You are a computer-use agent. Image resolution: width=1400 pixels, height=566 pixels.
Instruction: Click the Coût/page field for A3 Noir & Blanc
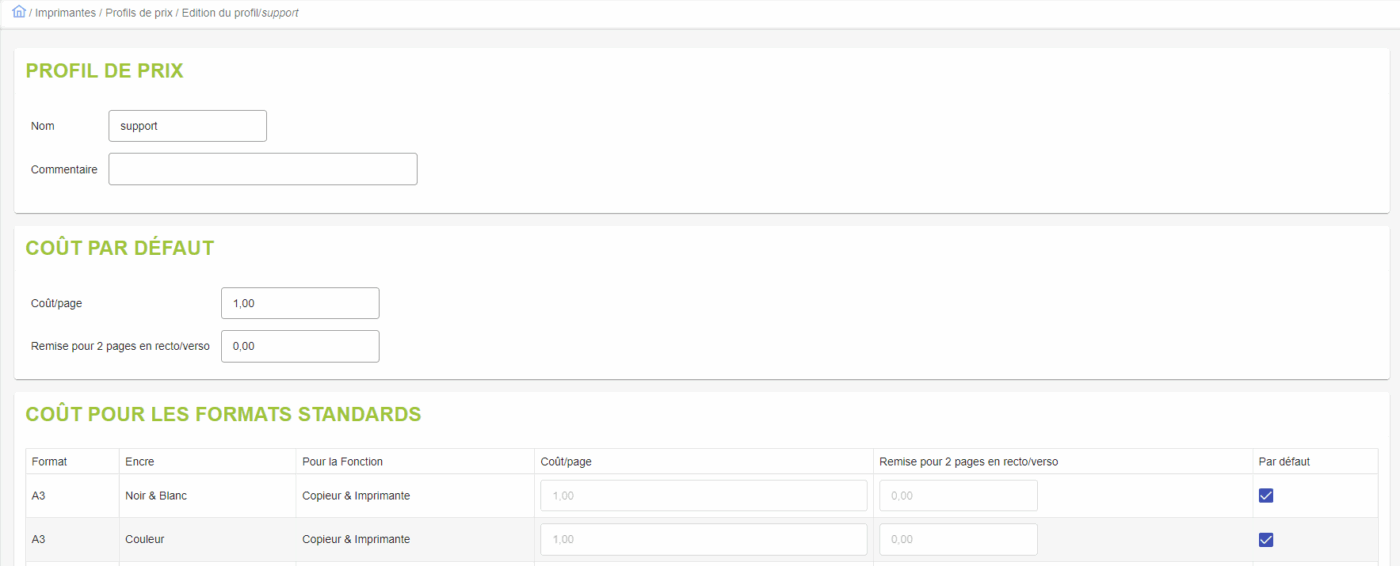pyautogui.click(x=703, y=496)
